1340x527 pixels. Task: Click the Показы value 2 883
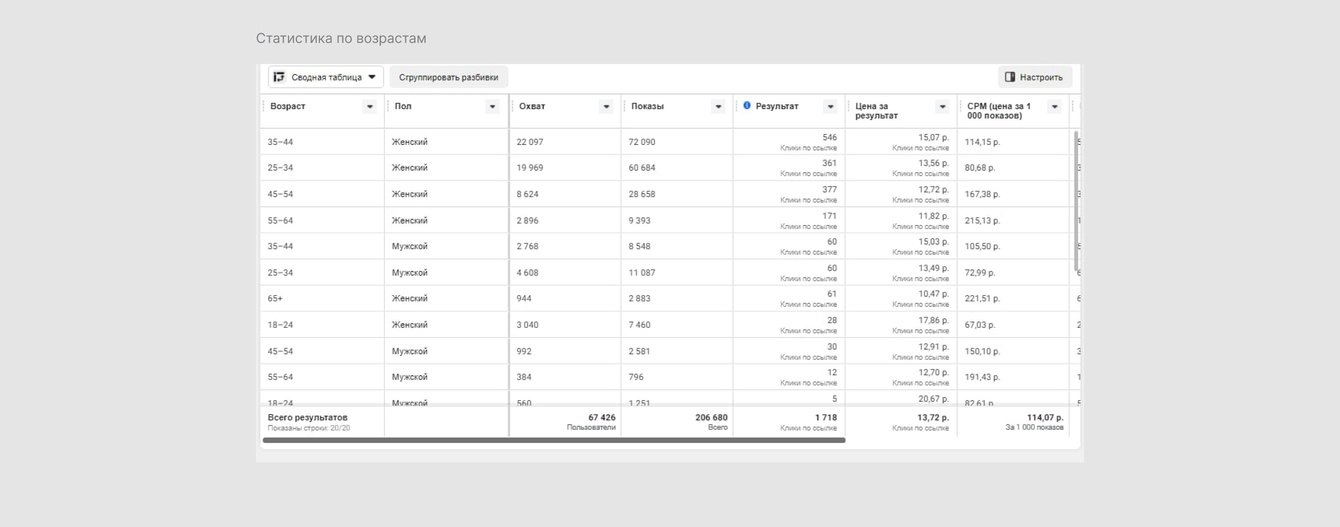pyautogui.click(x=639, y=298)
